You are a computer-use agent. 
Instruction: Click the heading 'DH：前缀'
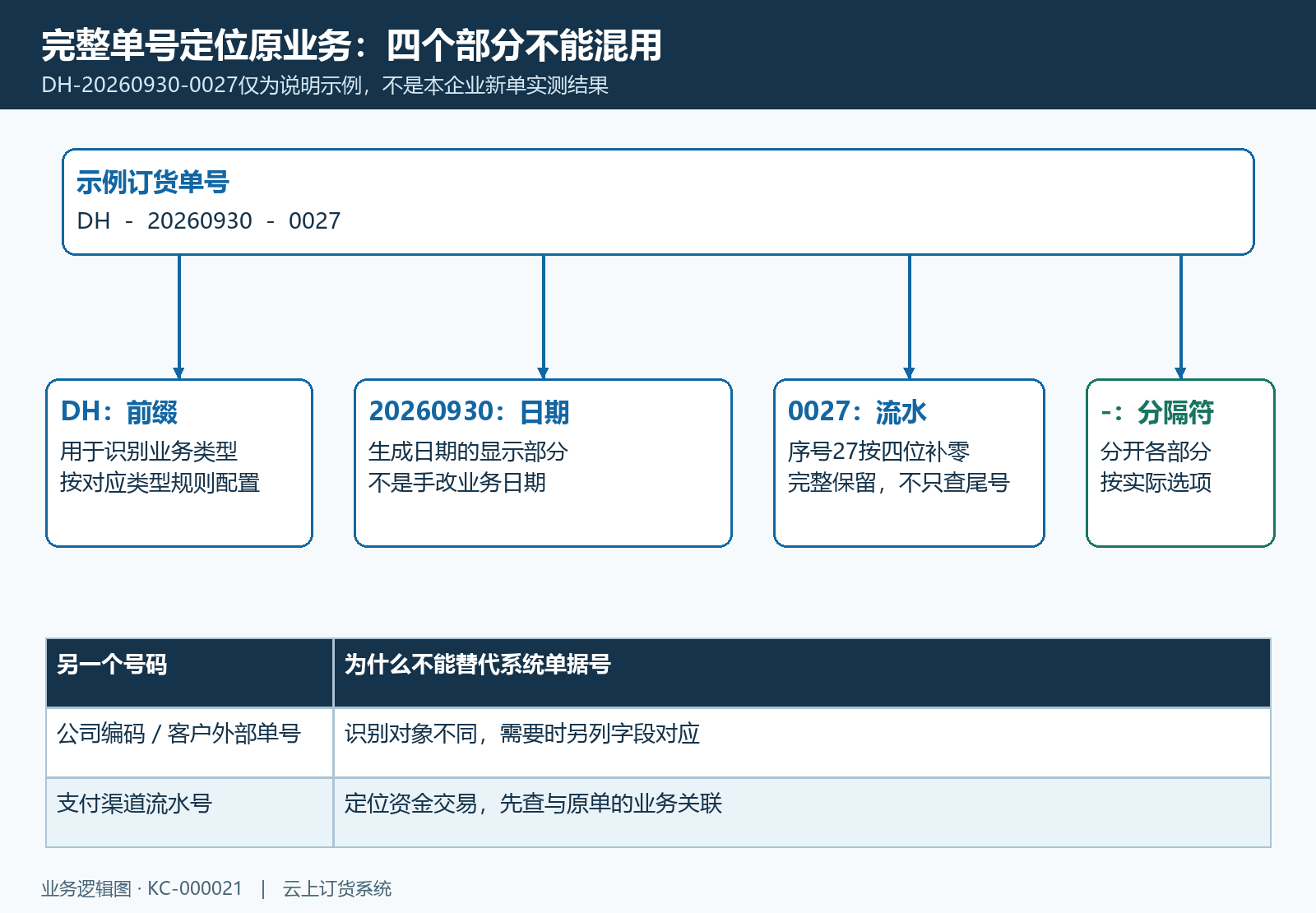[x=119, y=411]
